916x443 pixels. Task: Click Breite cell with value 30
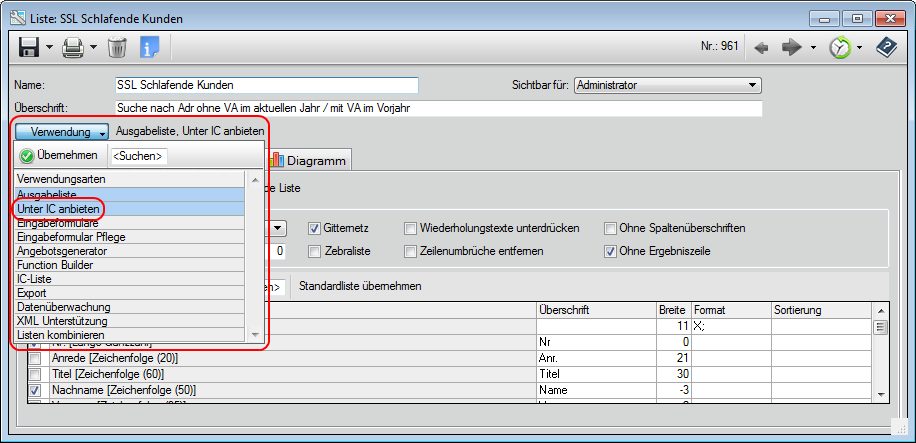(672, 374)
